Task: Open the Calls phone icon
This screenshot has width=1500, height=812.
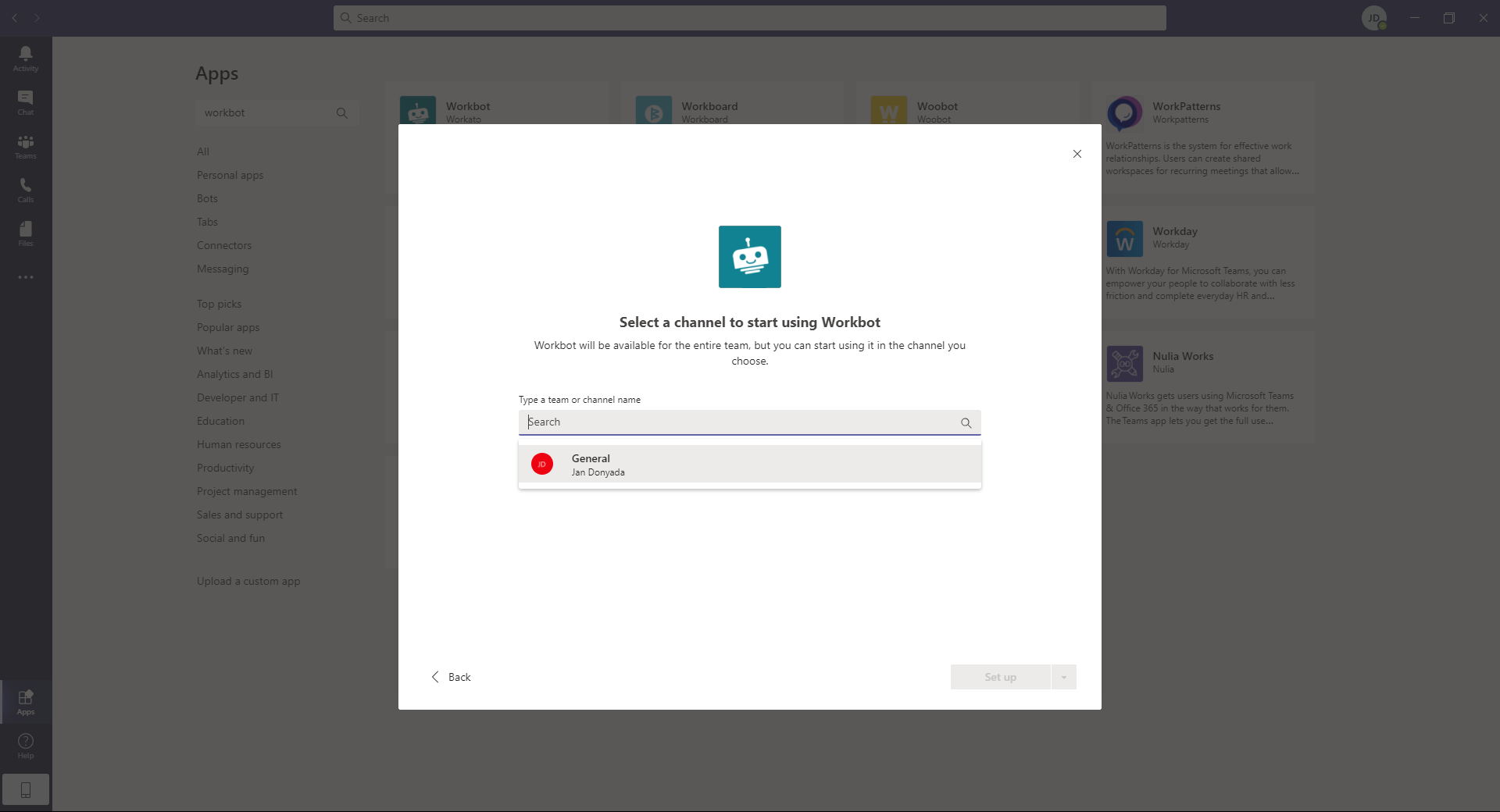Action: (26, 189)
